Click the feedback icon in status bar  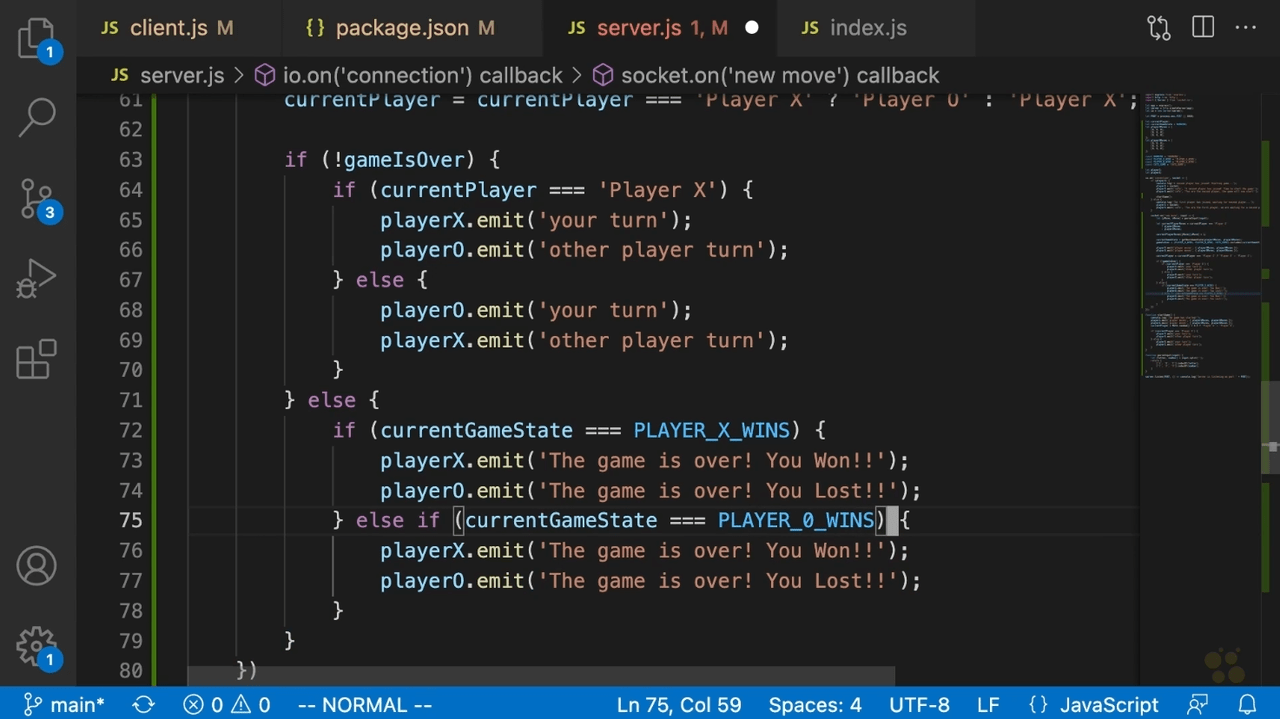(x=1198, y=705)
